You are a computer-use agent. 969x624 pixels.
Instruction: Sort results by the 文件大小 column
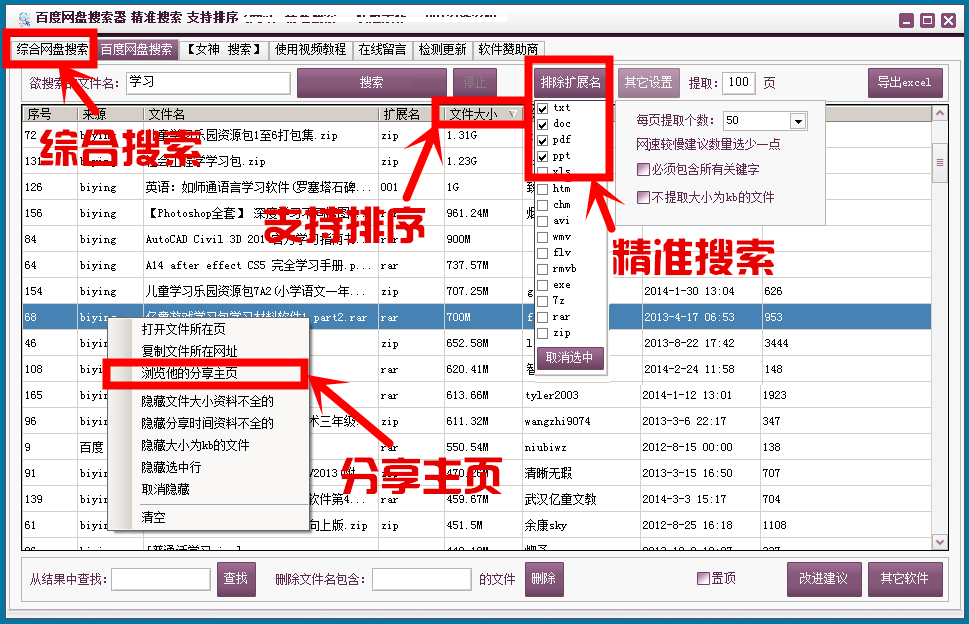[x=480, y=113]
